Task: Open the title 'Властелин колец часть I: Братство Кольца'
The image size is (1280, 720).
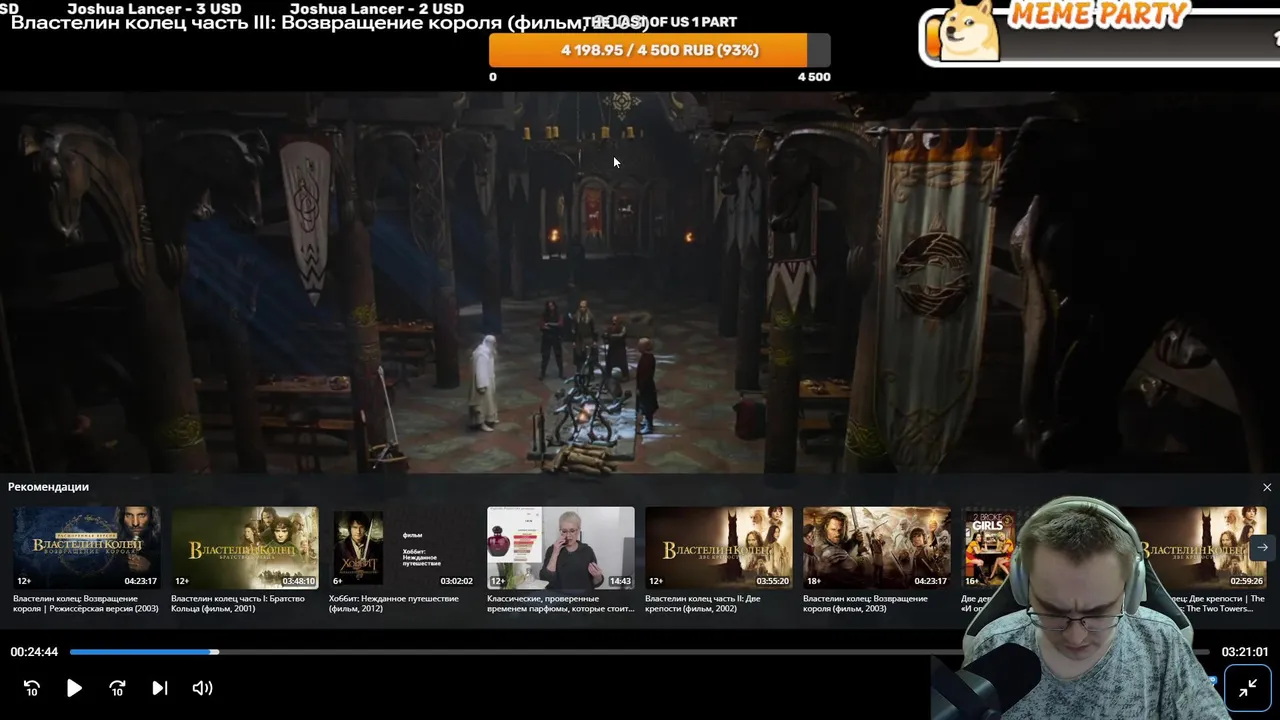Action: tap(238, 603)
